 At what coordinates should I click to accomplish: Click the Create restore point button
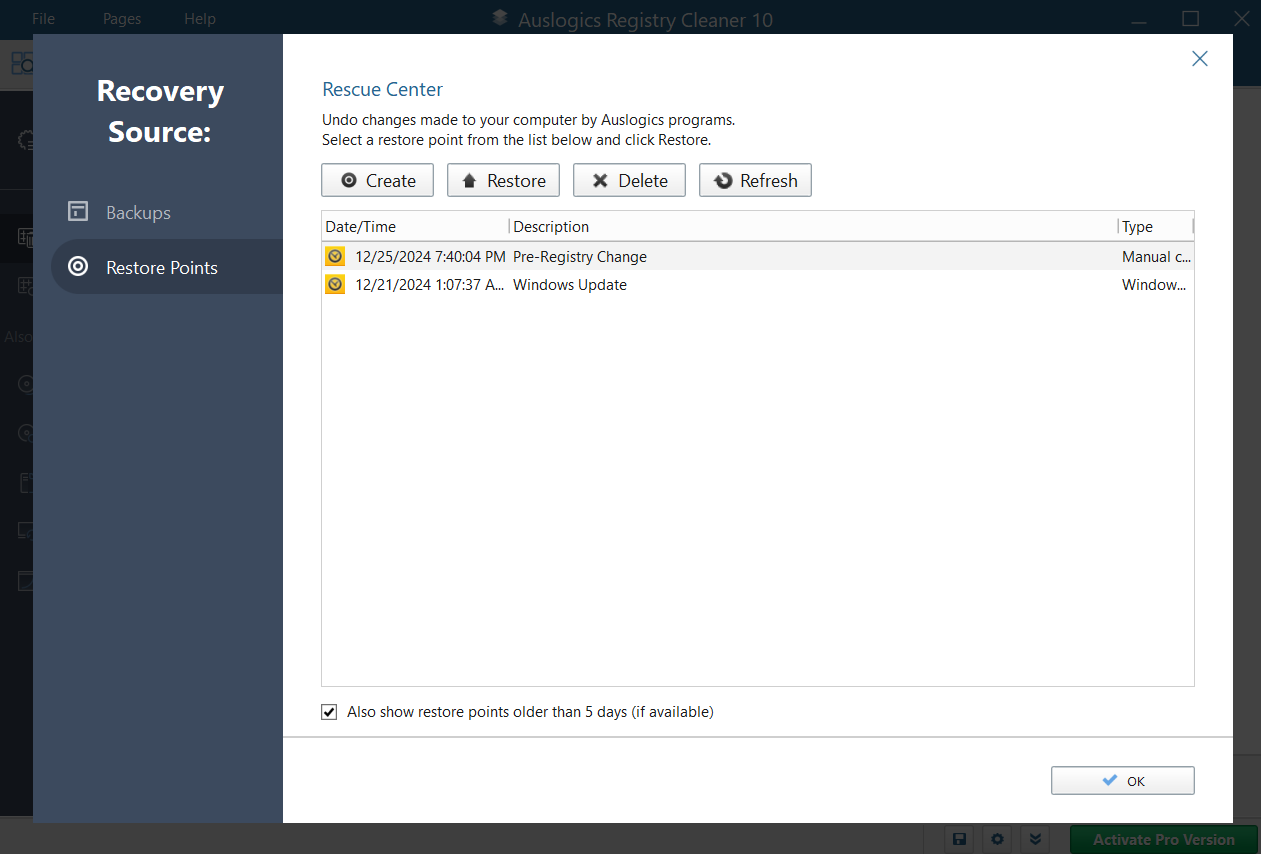coord(377,180)
